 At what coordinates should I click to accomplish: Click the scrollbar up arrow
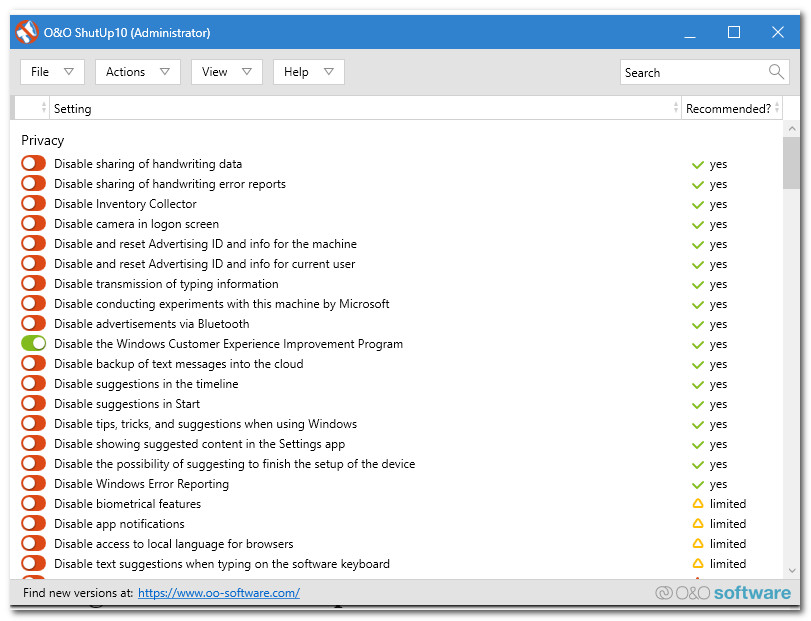[x=791, y=128]
